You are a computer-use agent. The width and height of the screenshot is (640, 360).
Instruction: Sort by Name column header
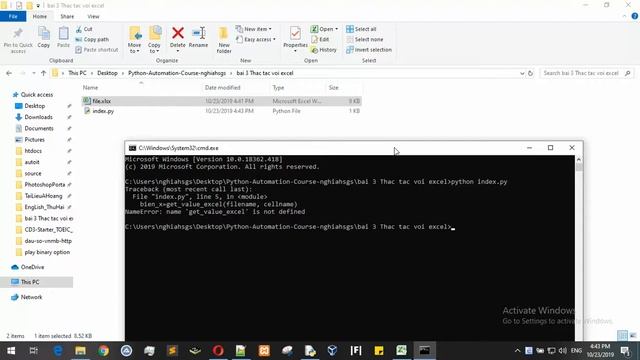tap(90, 88)
